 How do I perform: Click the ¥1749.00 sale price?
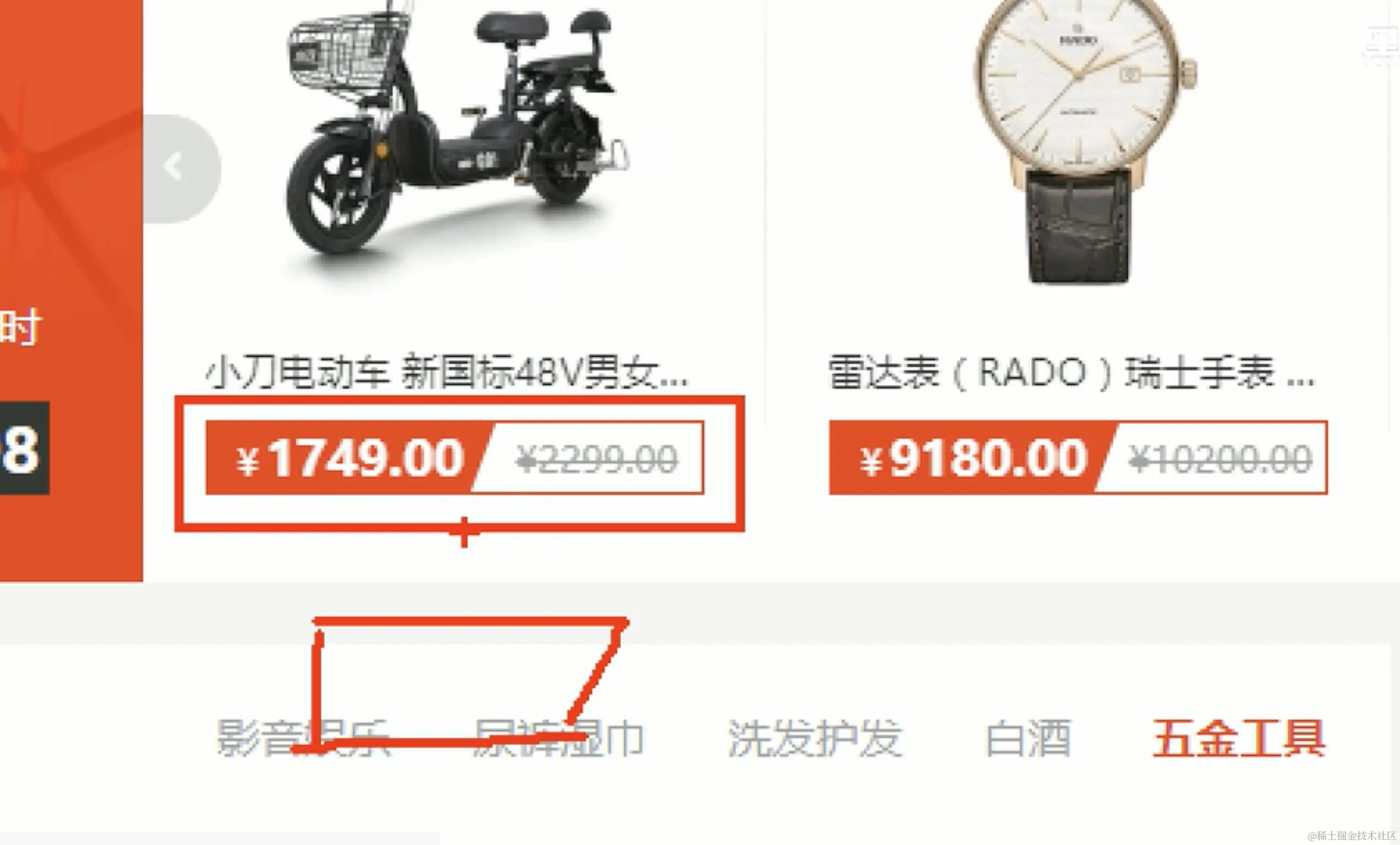pyautogui.click(x=350, y=458)
